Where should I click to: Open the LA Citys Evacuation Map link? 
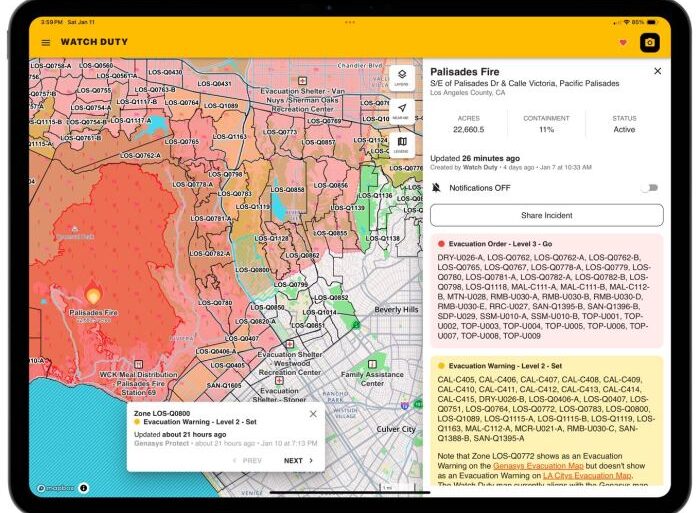click(x=587, y=475)
